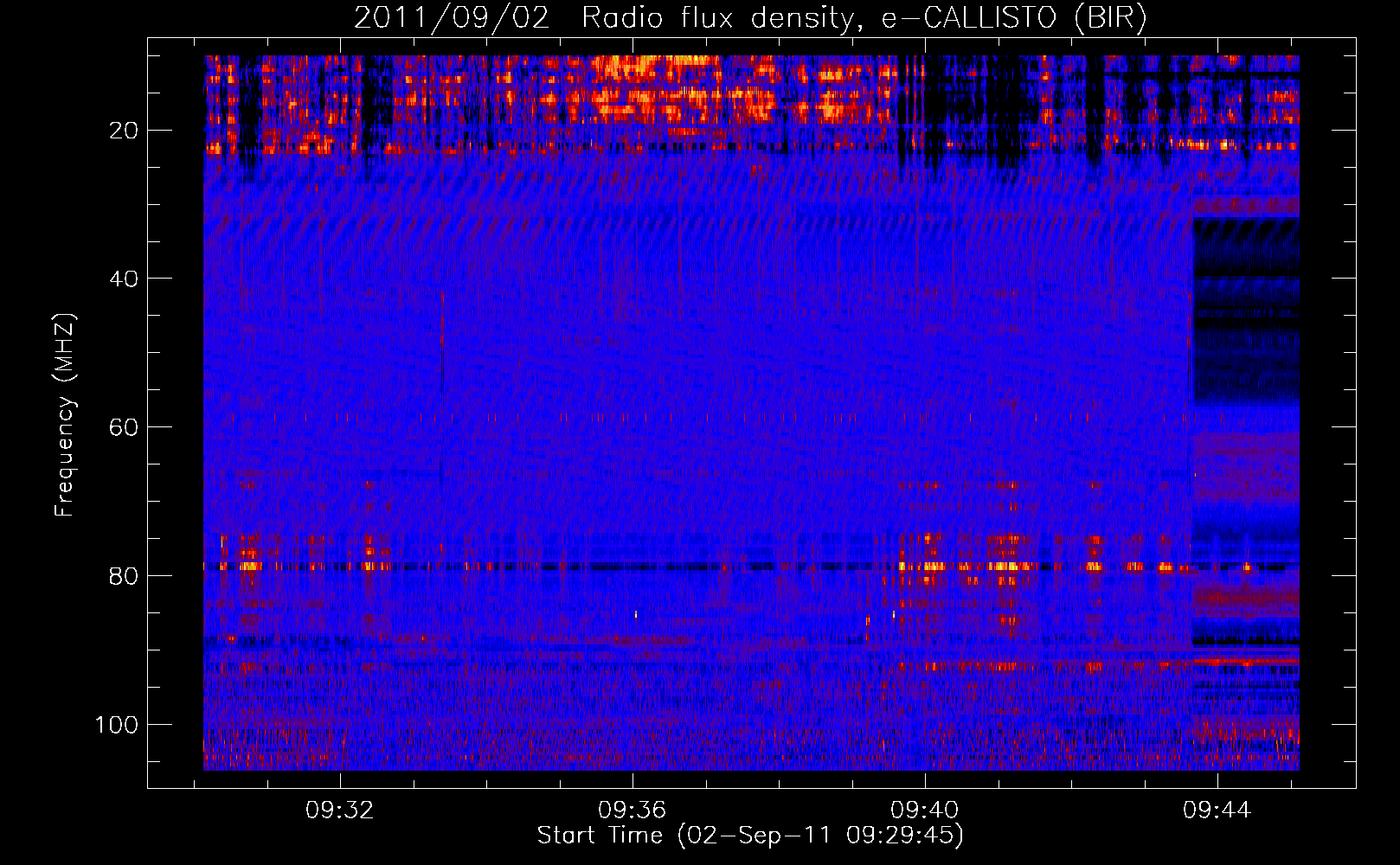The height and width of the screenshot is (865, 1400).
Task: Click the 80 MHz frequency label
Action: pos(125,577)
